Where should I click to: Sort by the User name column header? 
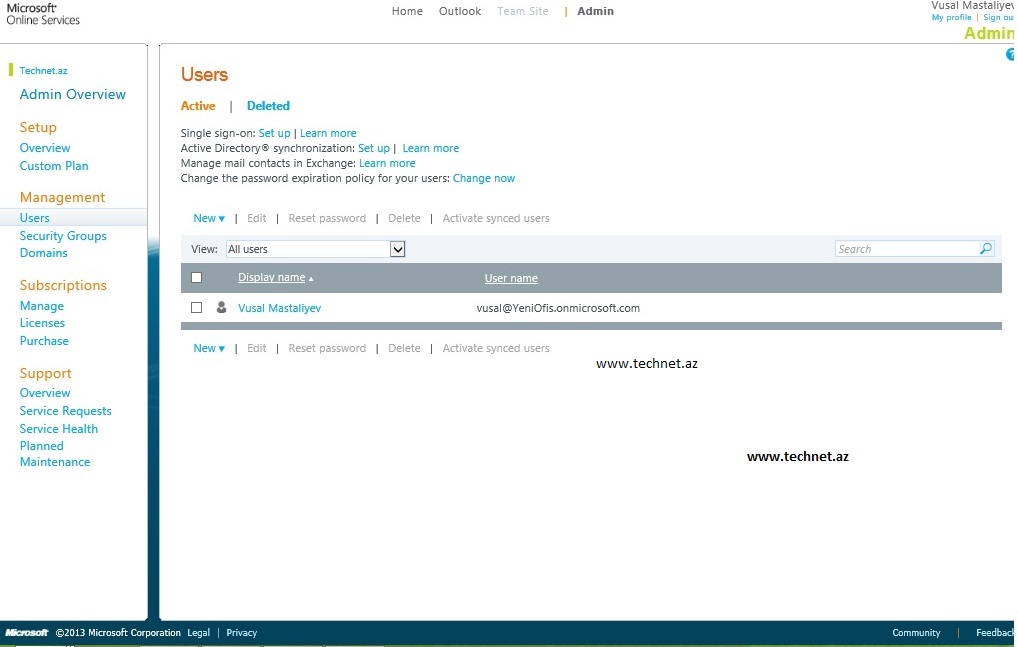tap(511, 278)
